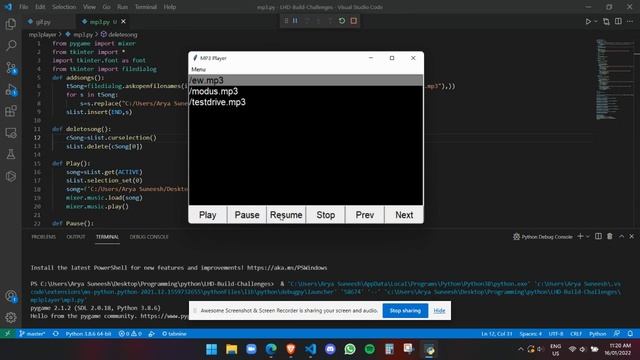Select the Python 3.8.6 64-bit interpreter
This screenshot has height=360, width=640.
[x=88, y=333]
